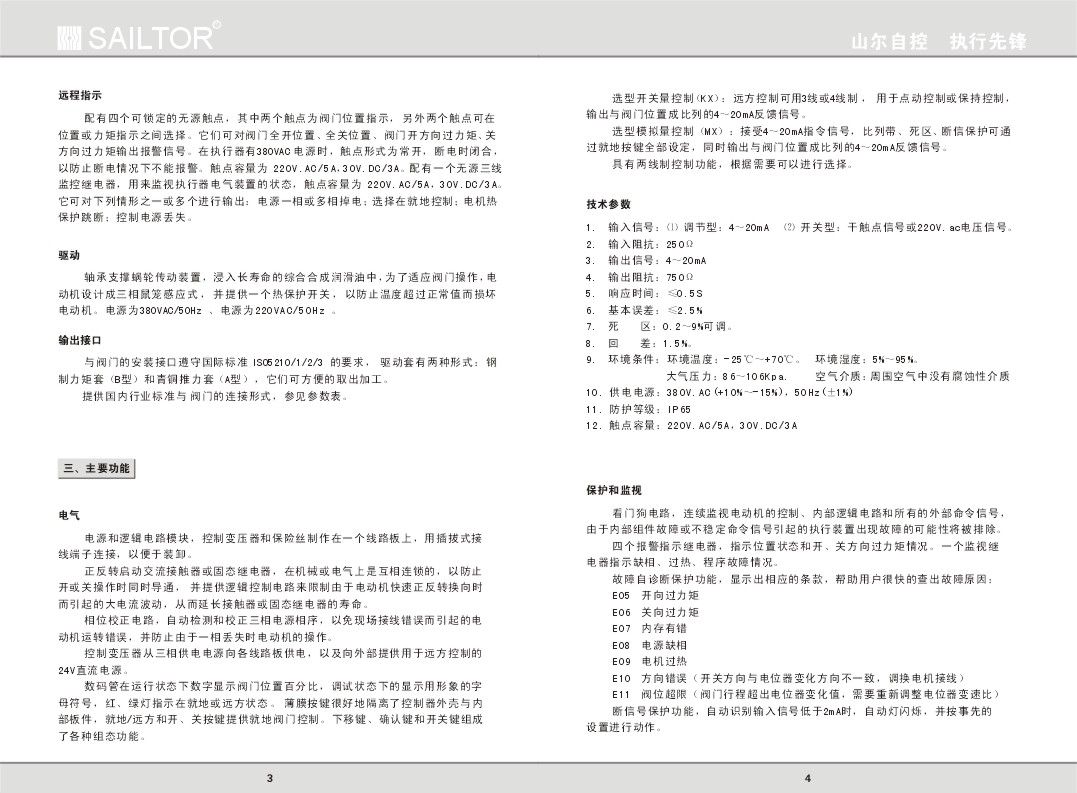1077x793 pixels.
Task: Click the 技术参数 heading
Action: pos(609,205)
